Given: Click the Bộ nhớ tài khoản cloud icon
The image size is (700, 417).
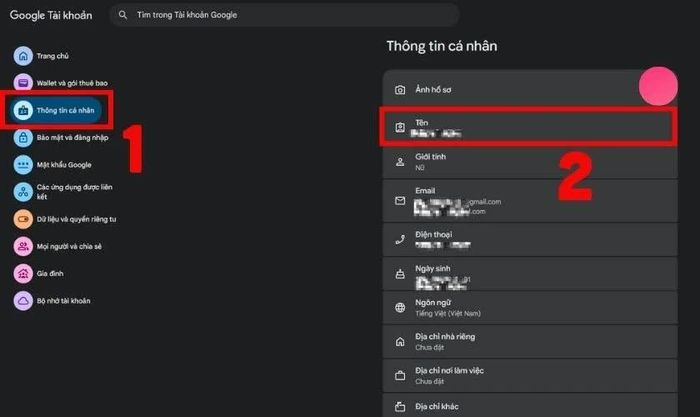Looking at the screenshot, I should tap(23, 301).
